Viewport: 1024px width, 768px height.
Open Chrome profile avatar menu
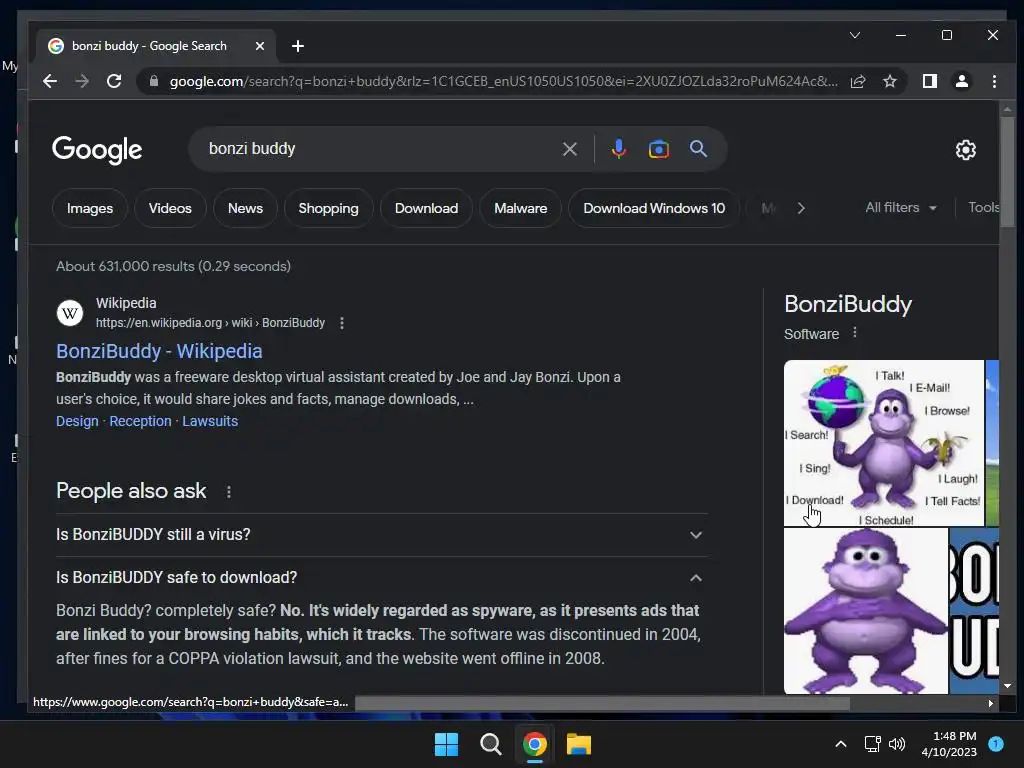point(961,81)
